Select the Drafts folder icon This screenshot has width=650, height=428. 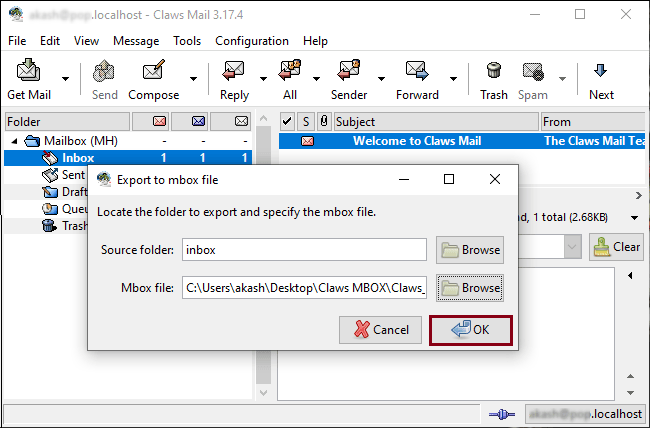point(50,192)
